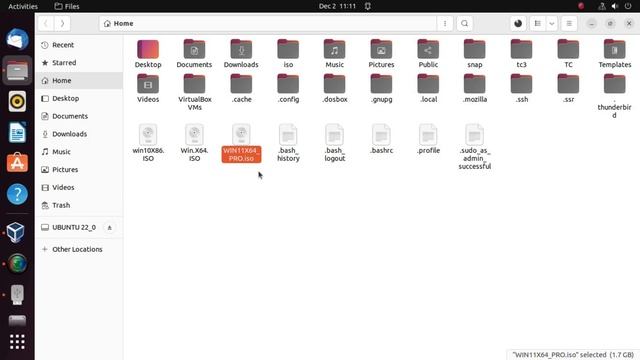
Task: Open the Pictures folder in grid
Action: 381,50
